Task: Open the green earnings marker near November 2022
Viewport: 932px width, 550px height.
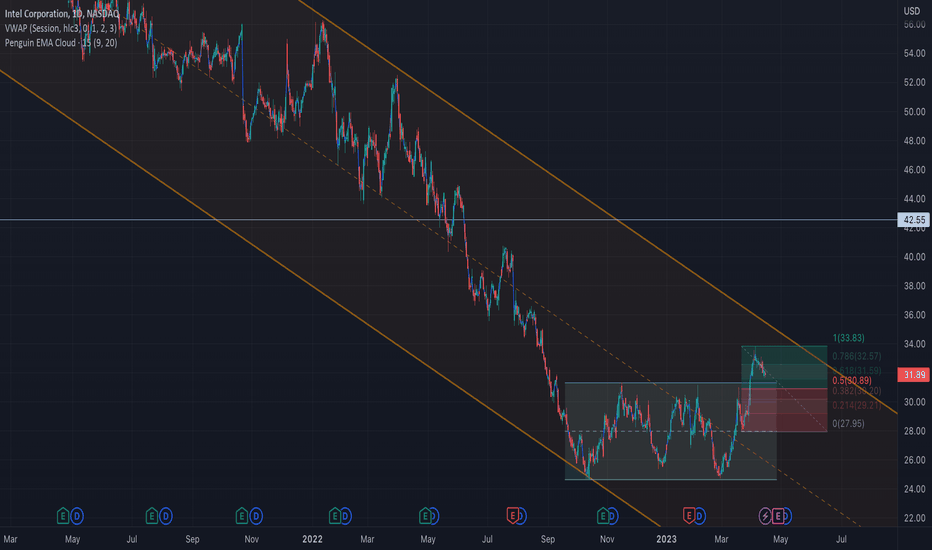Action: tap(603, 516)
